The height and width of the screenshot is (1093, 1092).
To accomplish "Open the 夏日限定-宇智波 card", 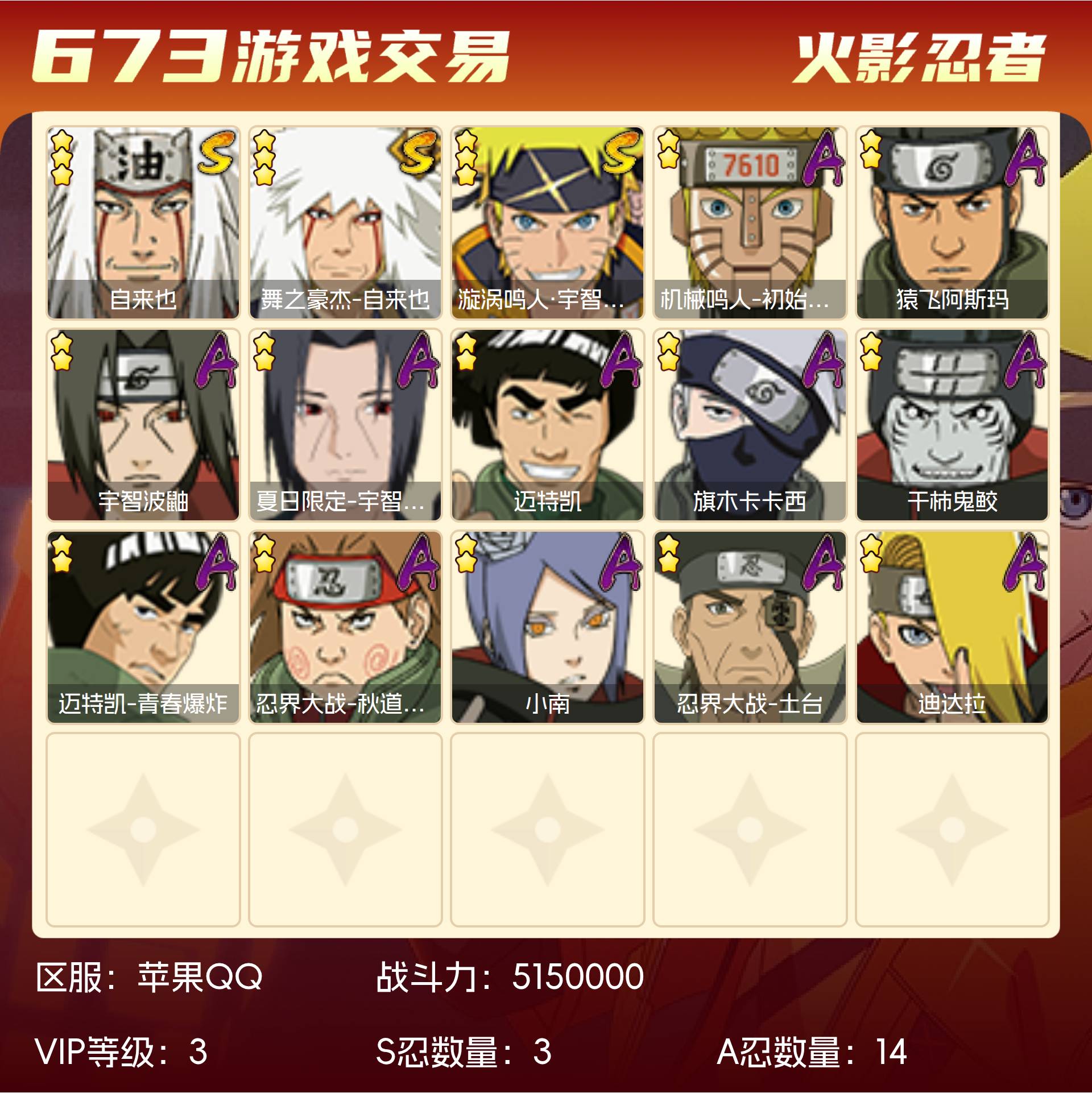I will pyautogui.click(x=345, y=425).
